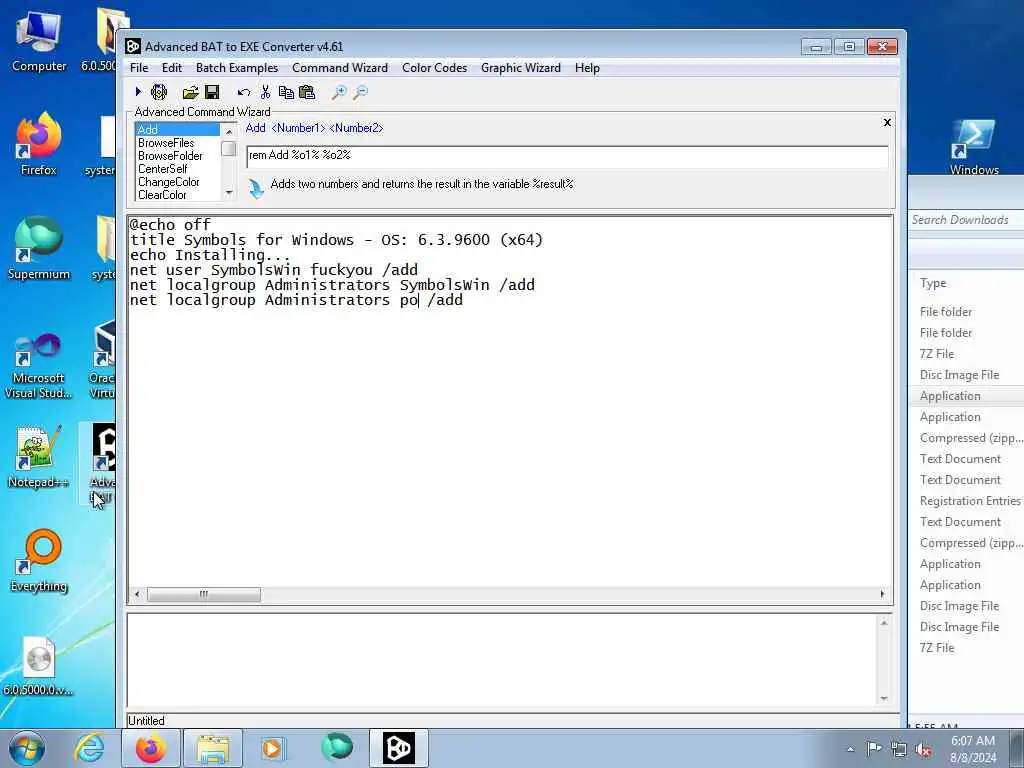Viewport: 1024px width, 768px height.
Task: Launch Internet Explorer from the taskbar
Action: coord(89,748)
